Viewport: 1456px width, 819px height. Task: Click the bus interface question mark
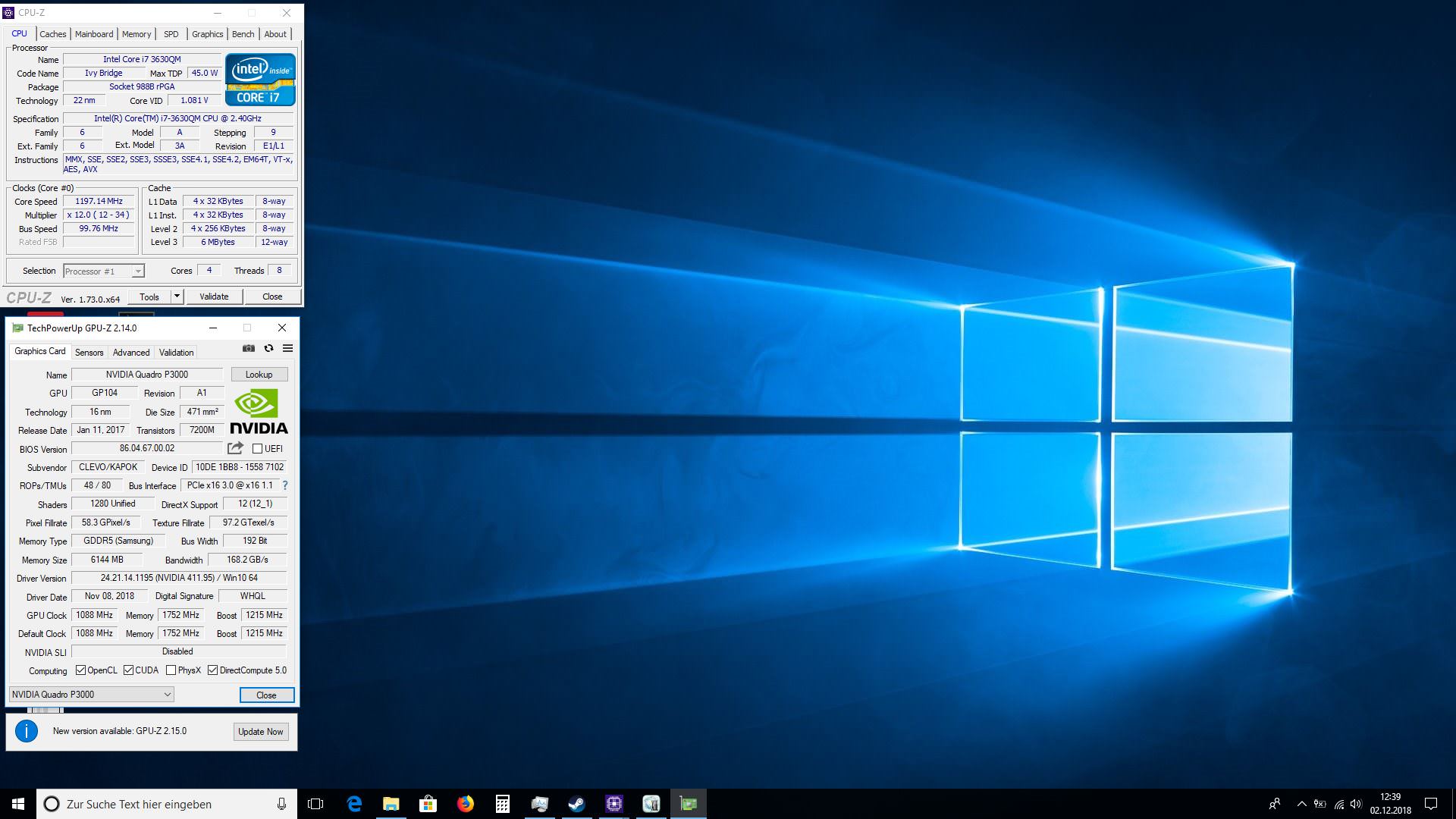pyautogui.click(x=285, y=485)
